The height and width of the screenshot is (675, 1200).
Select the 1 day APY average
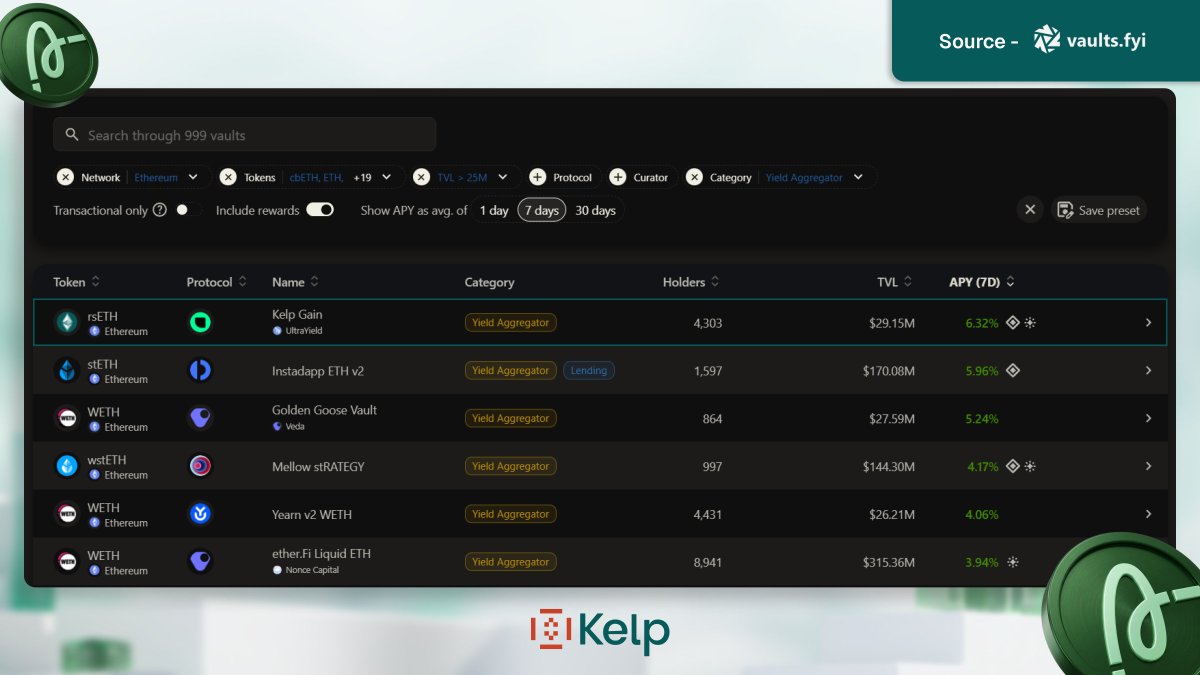[x=494, y=210]
